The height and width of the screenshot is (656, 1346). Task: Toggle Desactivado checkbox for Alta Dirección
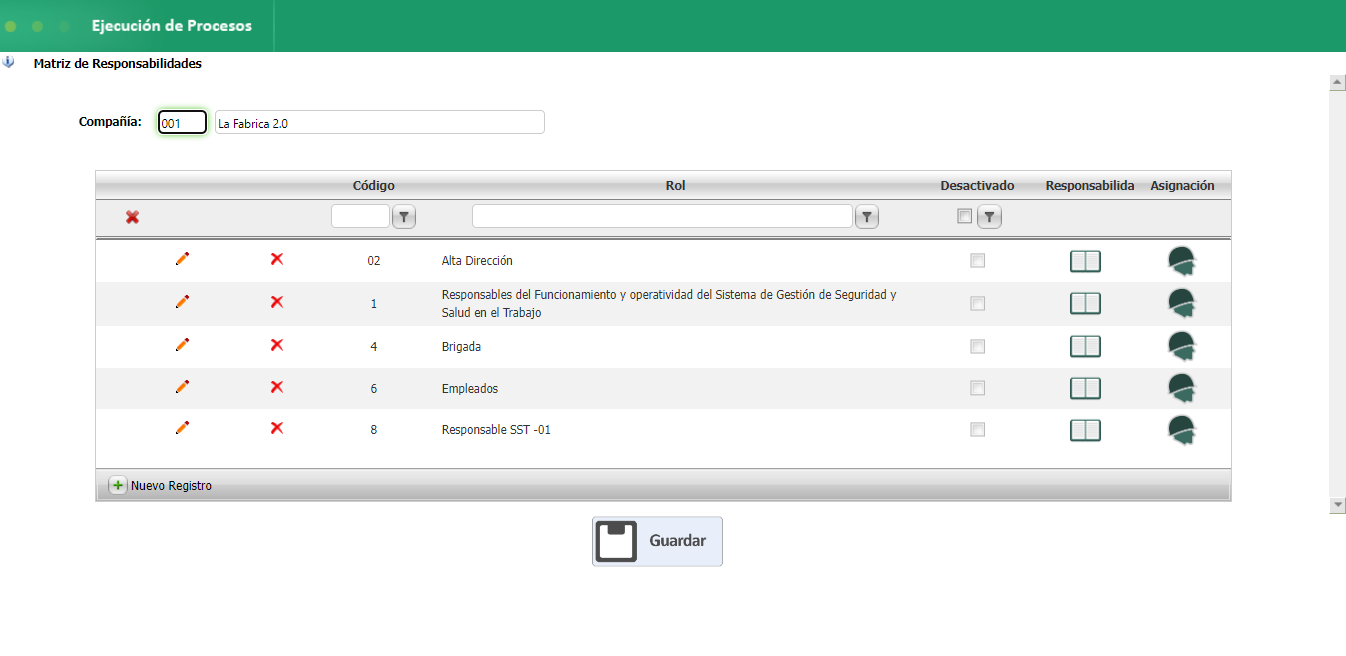pos(977,260)
